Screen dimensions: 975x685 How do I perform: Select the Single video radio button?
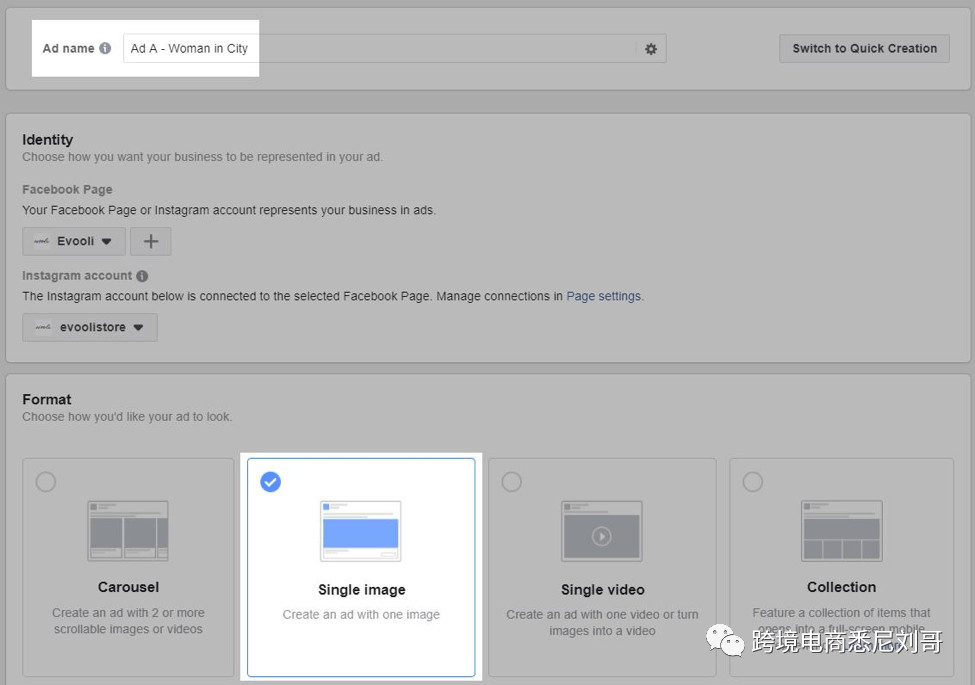pos(511,482)
